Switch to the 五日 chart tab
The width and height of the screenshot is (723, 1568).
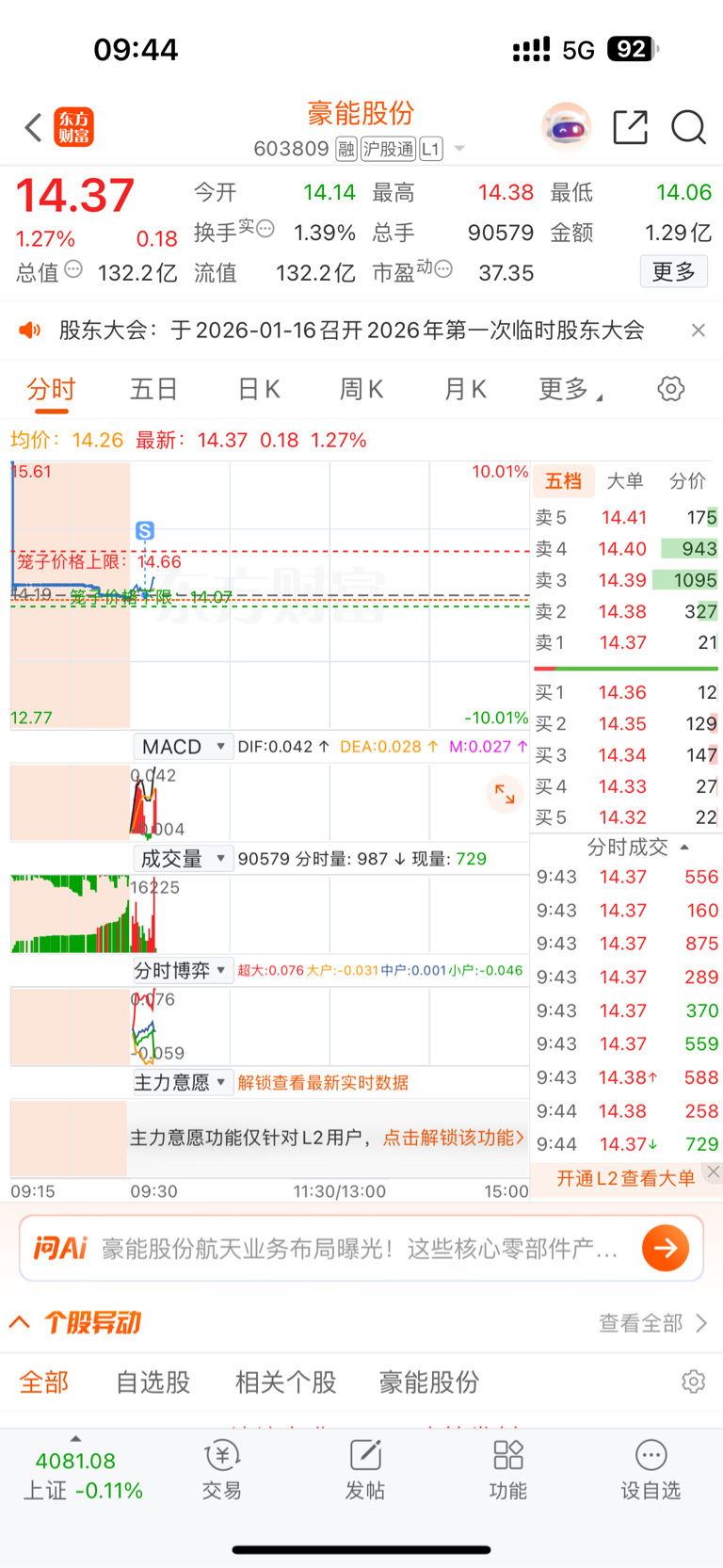(x=154, y=389)
